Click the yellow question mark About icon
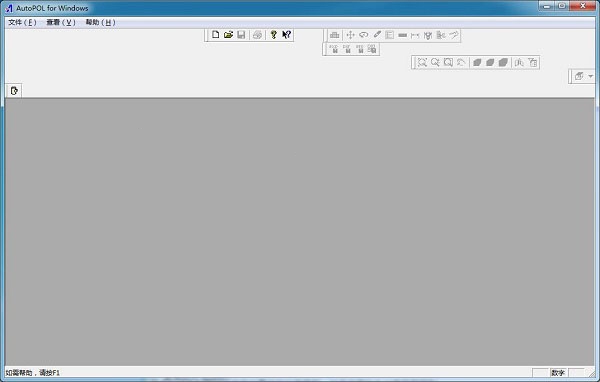This screenshot has height=382, width=600. pyautogui.click(x=273, y=35)
